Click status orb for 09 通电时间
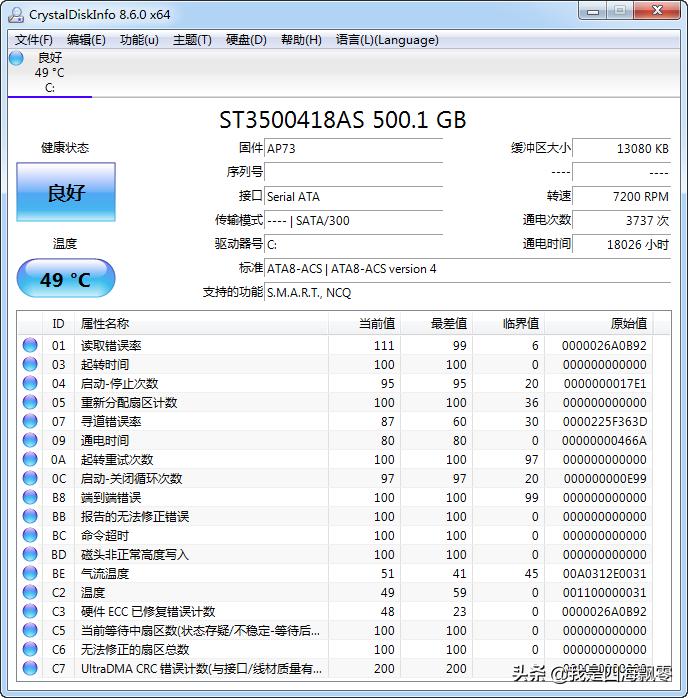 click(30, 440)
